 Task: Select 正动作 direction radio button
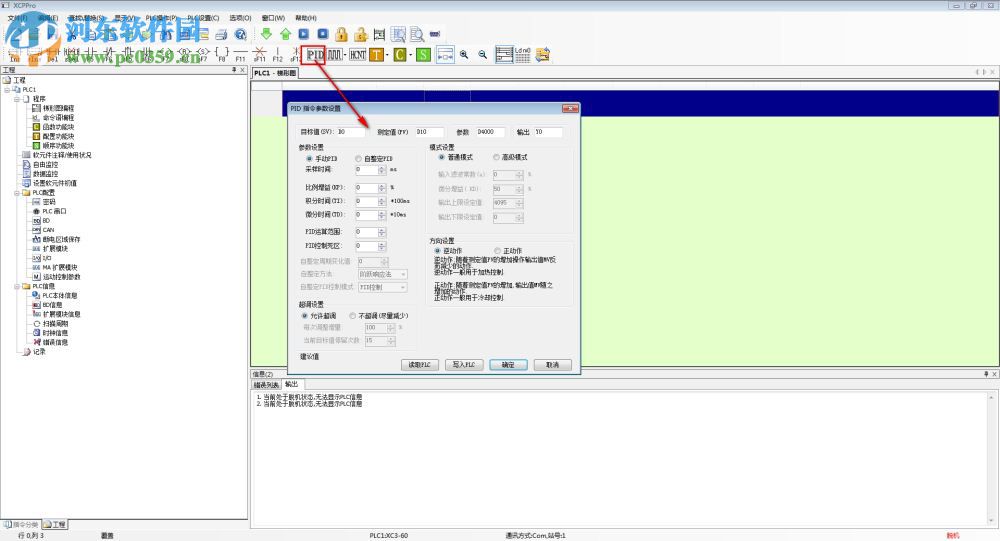497,251
